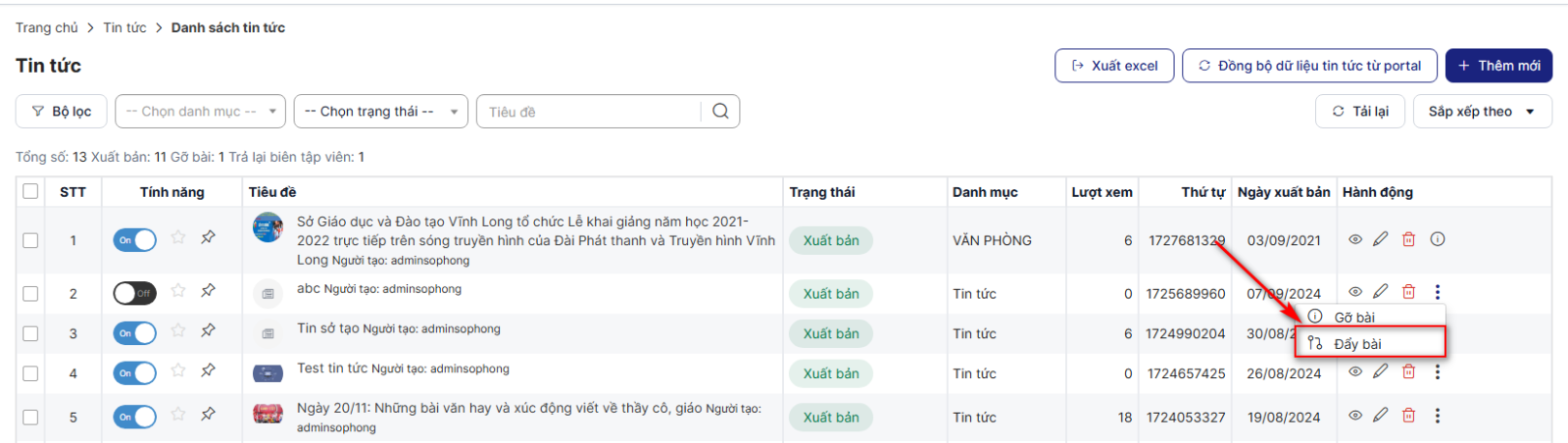Check the select-all checkbox in table header
1568x443 pixels.
click(x=30, y=191)
